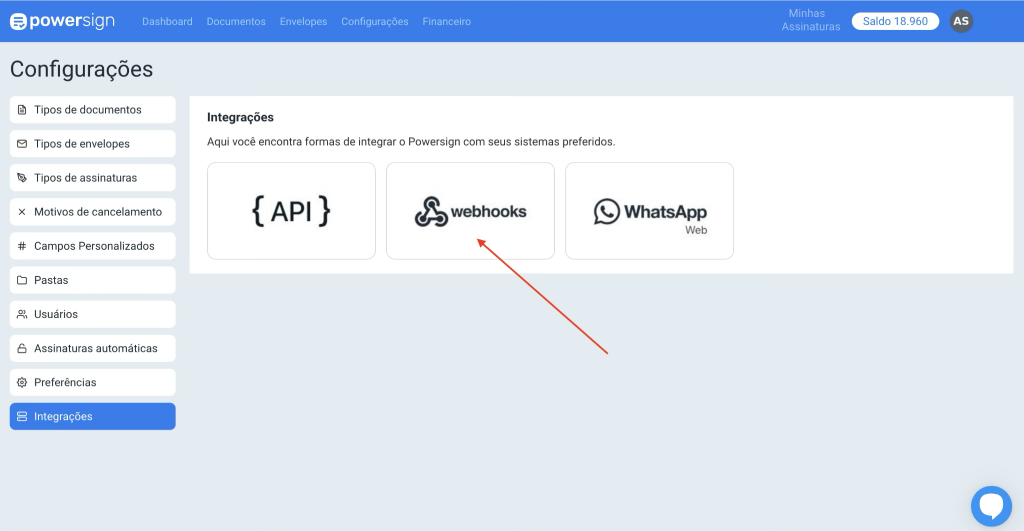Image resolution: width=1024 pixels, height=531 pixels.
Task: Click the pen icon beside Tipos de assinaturas
Action: (22, 178)
